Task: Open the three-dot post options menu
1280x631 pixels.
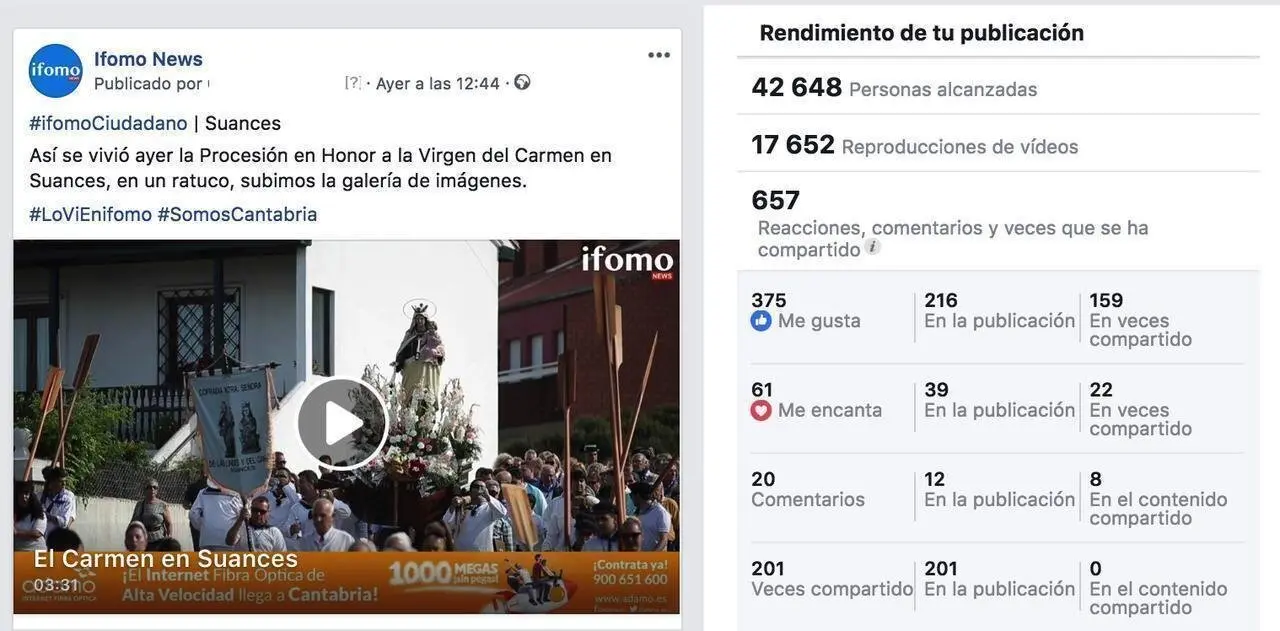Action: tap(658, 55)
